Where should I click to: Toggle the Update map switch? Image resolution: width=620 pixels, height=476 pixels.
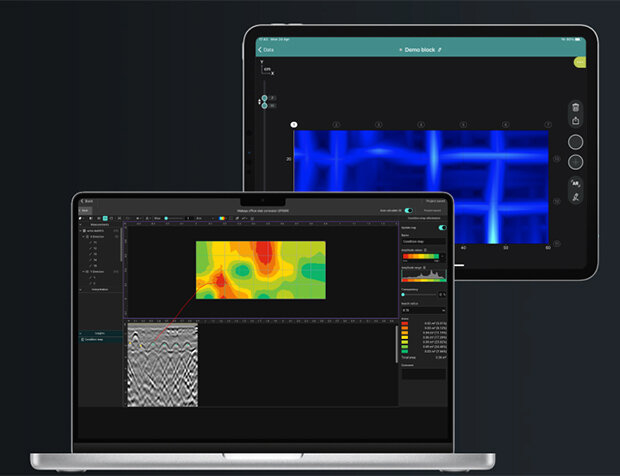(442, 227)
